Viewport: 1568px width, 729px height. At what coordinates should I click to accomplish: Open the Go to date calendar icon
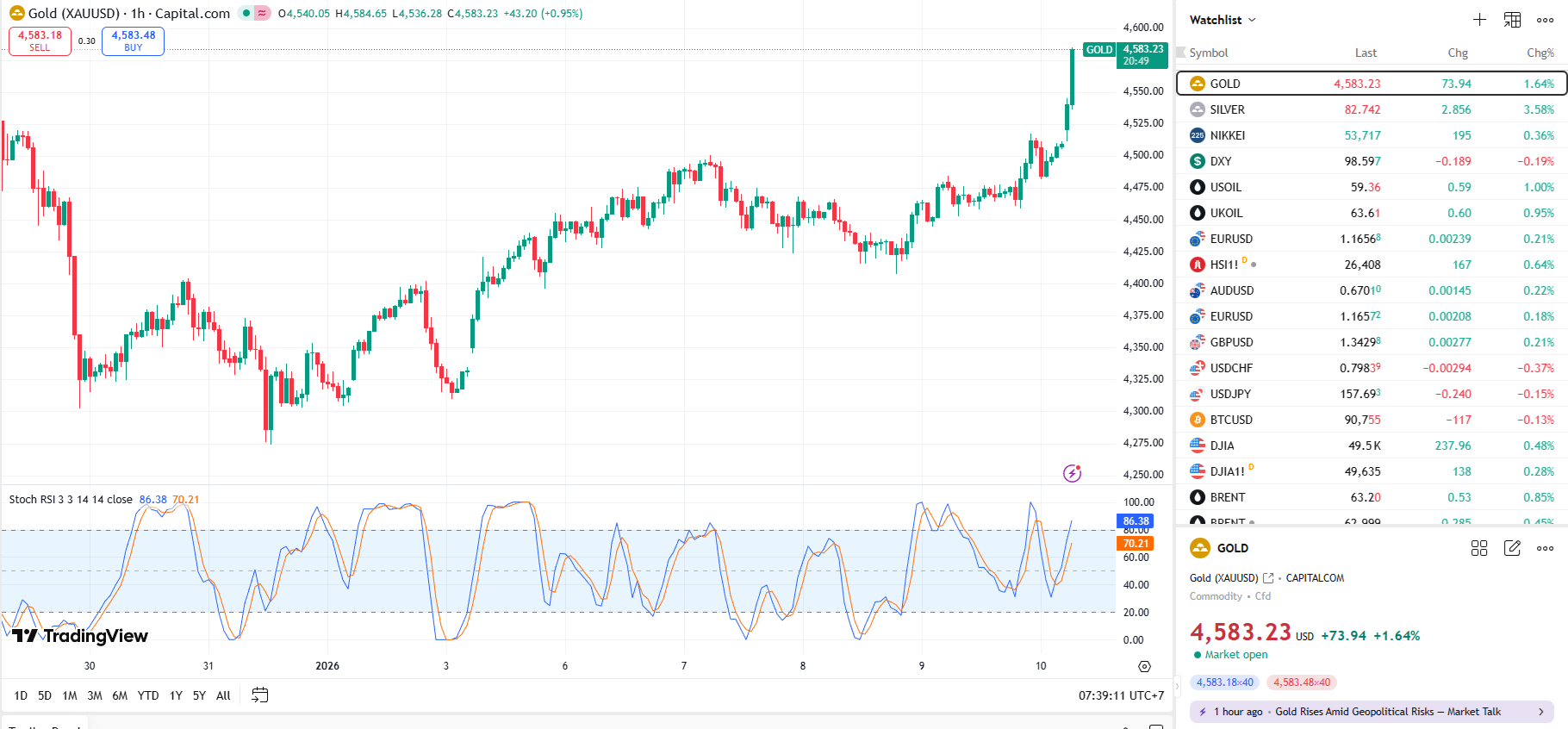coord(259,695)
